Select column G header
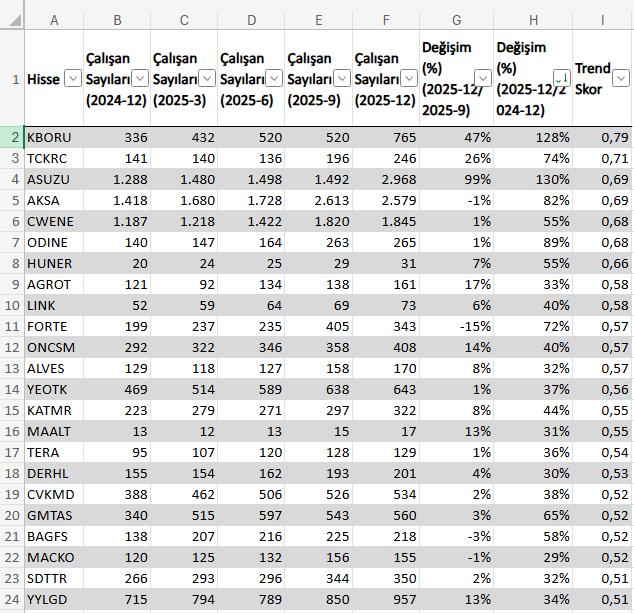Viewport: 634px width, 613px height. pos(456,20)
